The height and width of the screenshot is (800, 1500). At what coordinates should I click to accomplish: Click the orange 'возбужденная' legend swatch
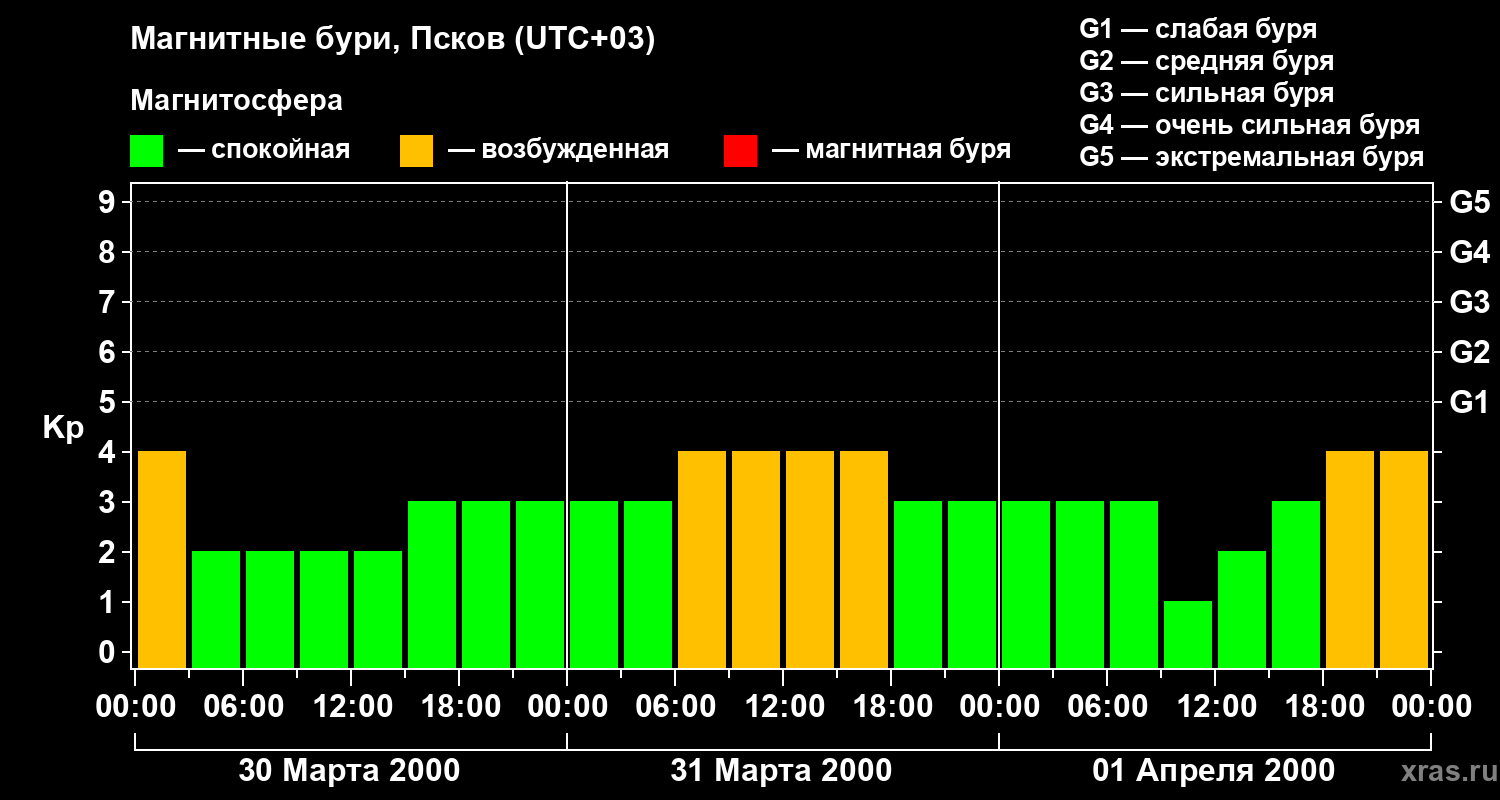coord(416,151)
